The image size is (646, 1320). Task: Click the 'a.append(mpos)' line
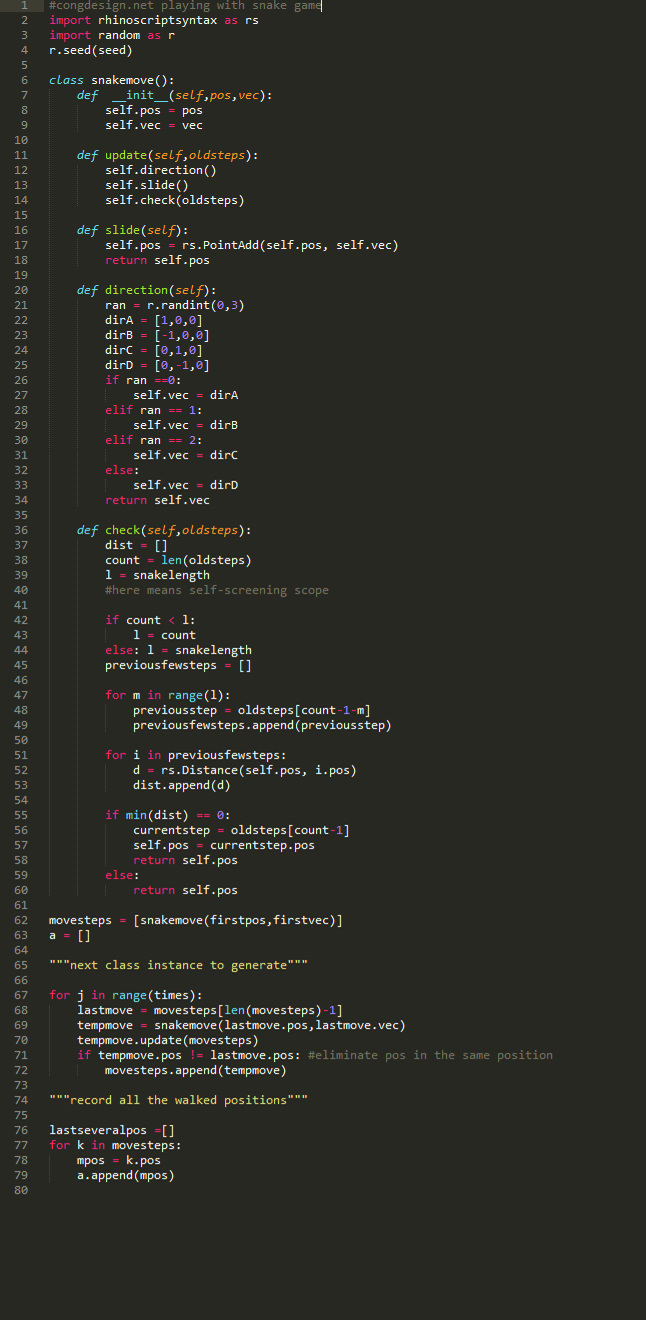click(126, 1175)
